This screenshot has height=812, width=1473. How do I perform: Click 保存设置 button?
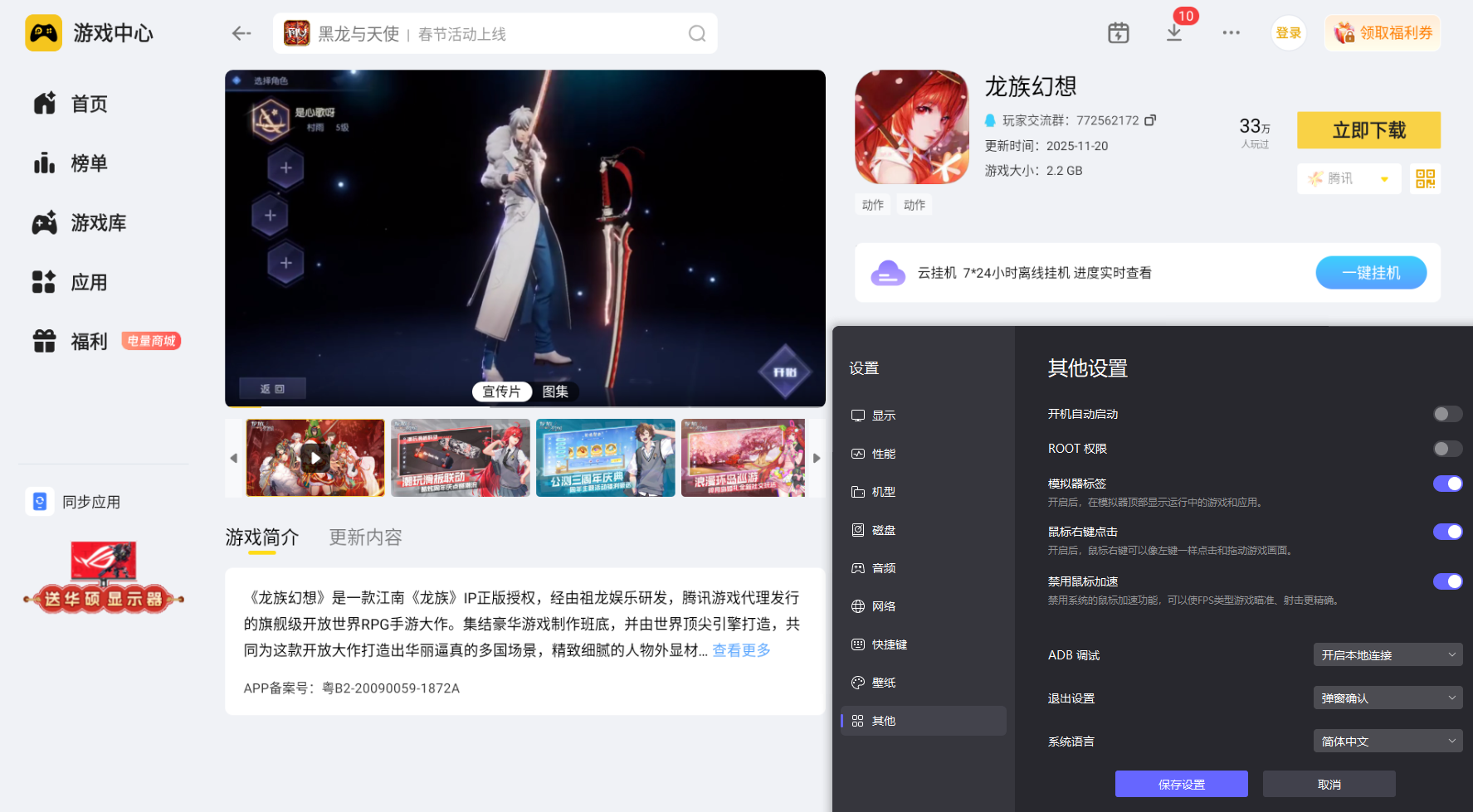(x=1181, y=784)
